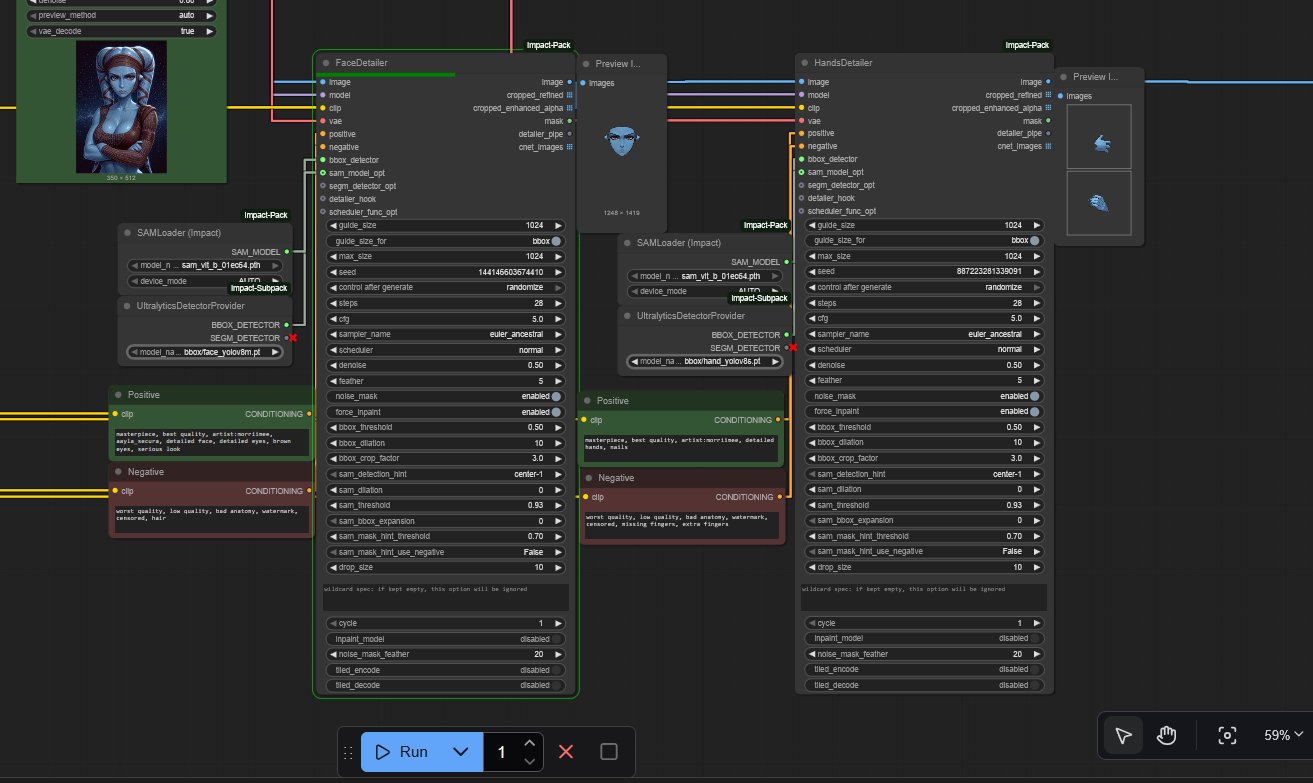Open the sampler_name dropdown in FaceDetailer
Image resolution: width=1313 pixels, height=783 pixels.
(445, 335)
